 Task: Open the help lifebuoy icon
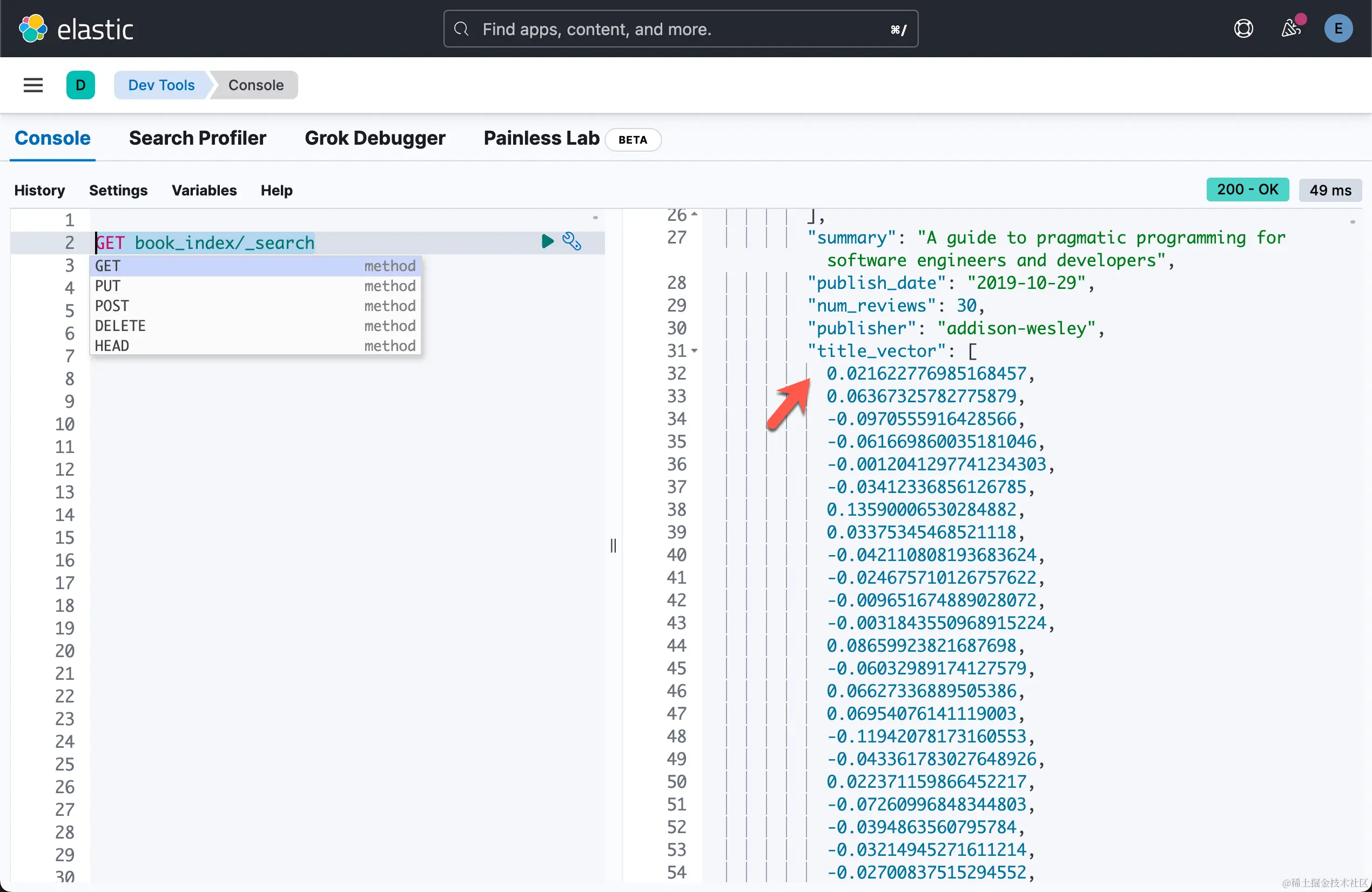pyautogui.click(x=1243, y=28)
